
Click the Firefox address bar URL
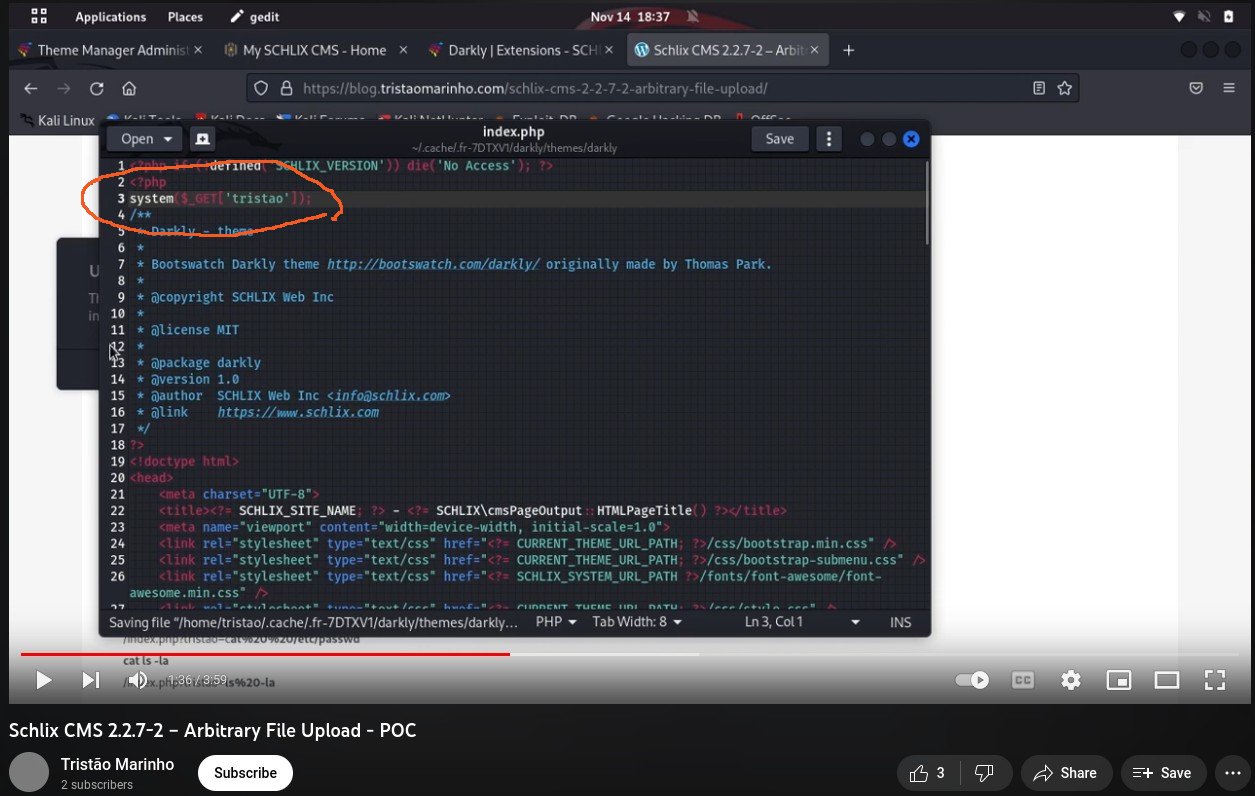tap(535, 88)
